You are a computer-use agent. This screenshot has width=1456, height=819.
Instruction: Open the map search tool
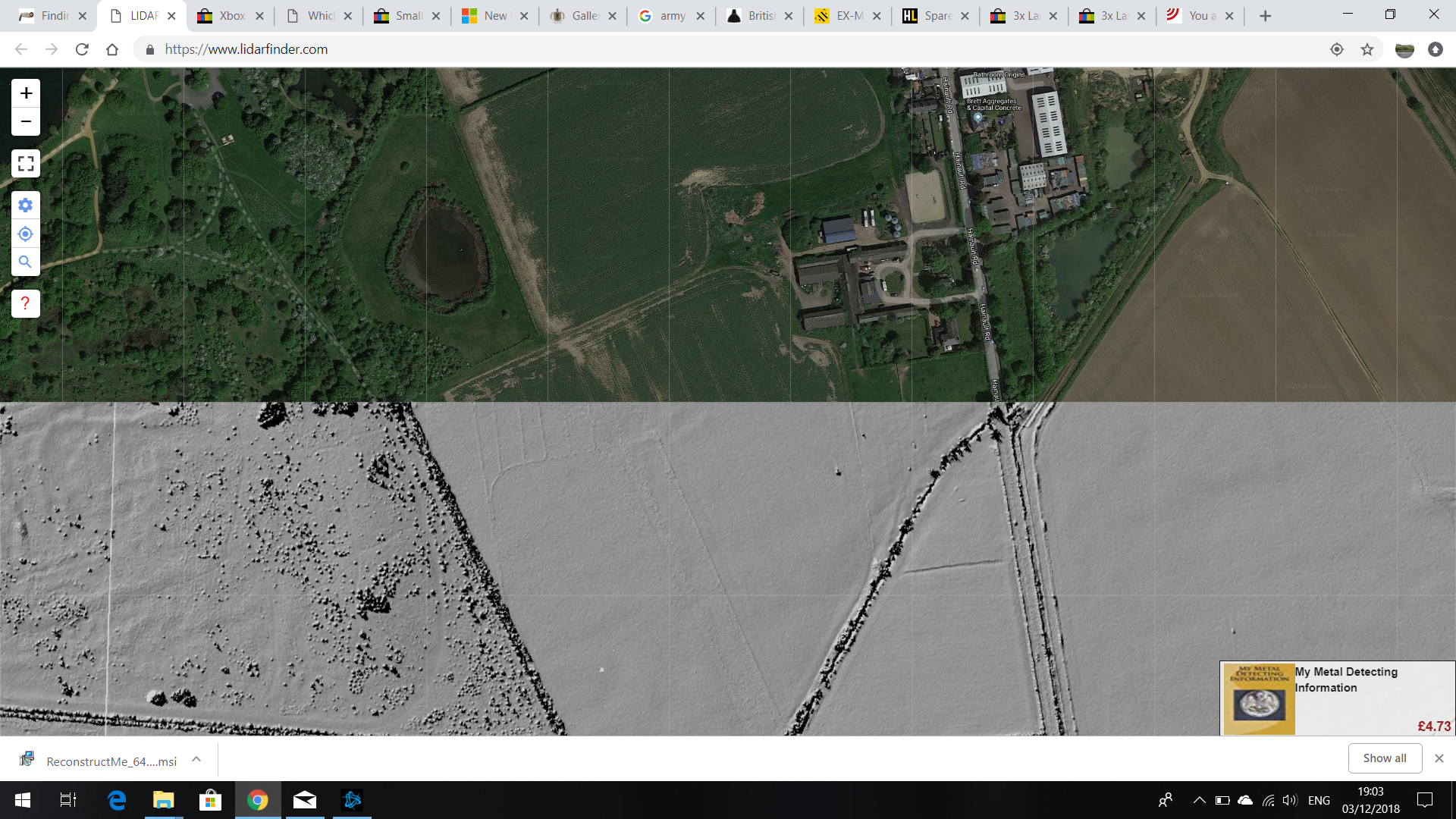pyautogui.click(x=26, y=262)
